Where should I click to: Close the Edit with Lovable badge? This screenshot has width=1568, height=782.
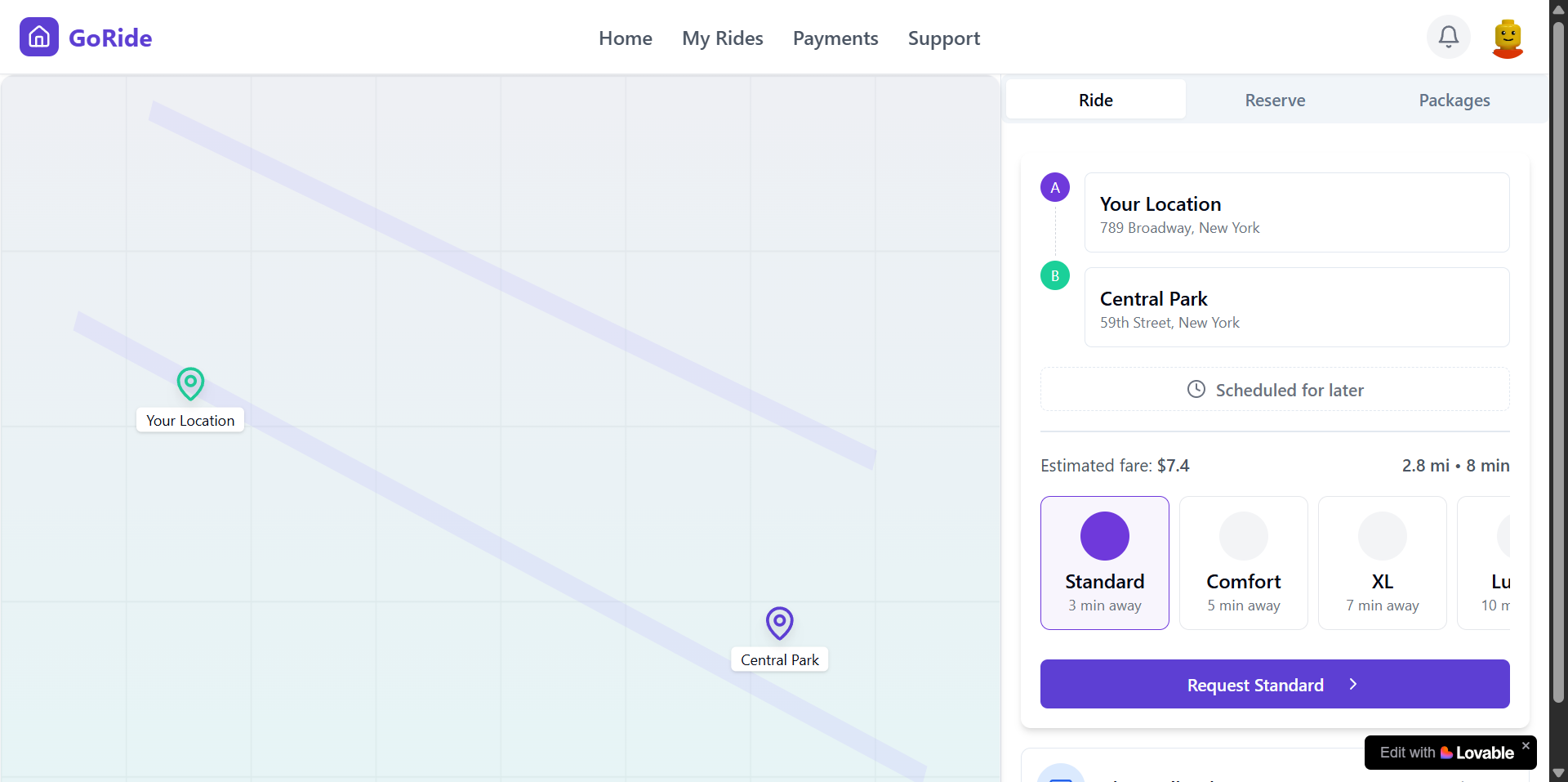[x=1525, y=746]
